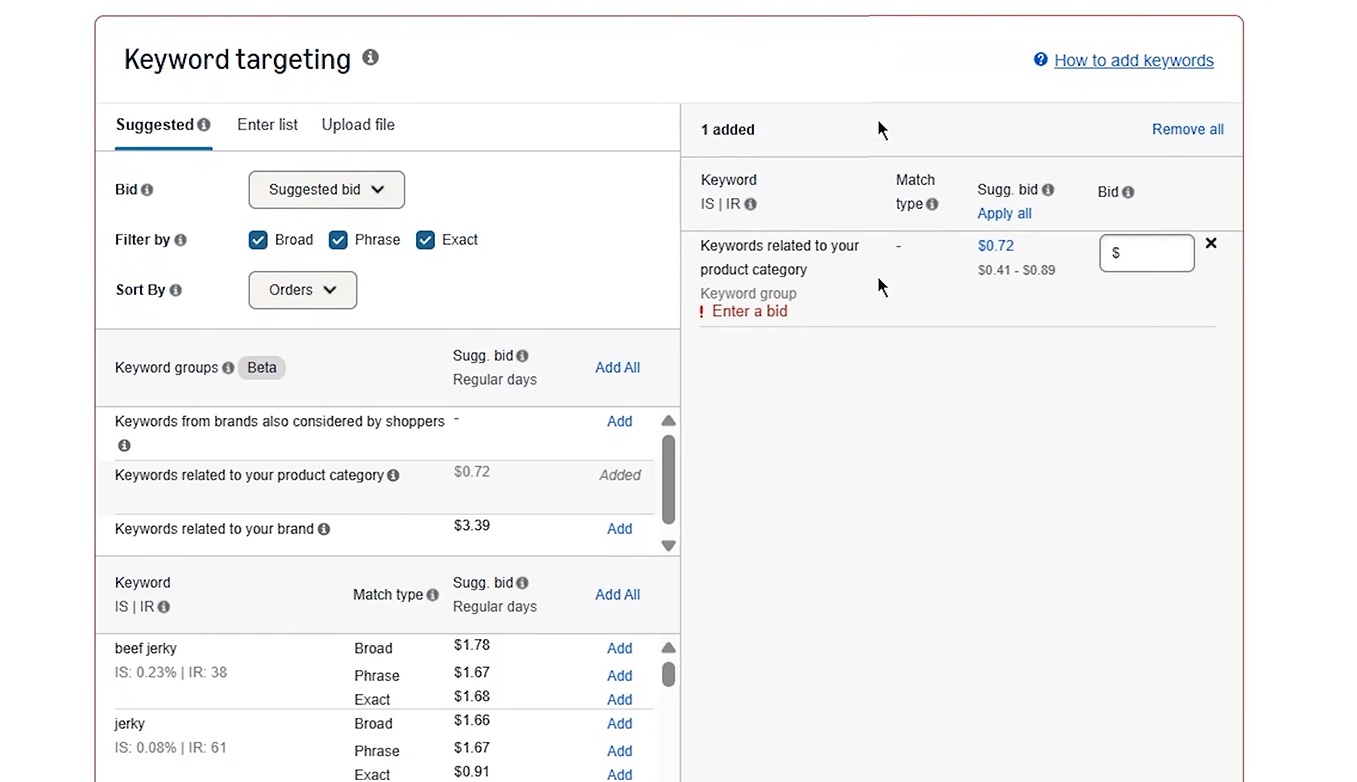Click Apply all suggested bids
The width and height of the screenshot is (1357, 782).
pos(1004,214)
